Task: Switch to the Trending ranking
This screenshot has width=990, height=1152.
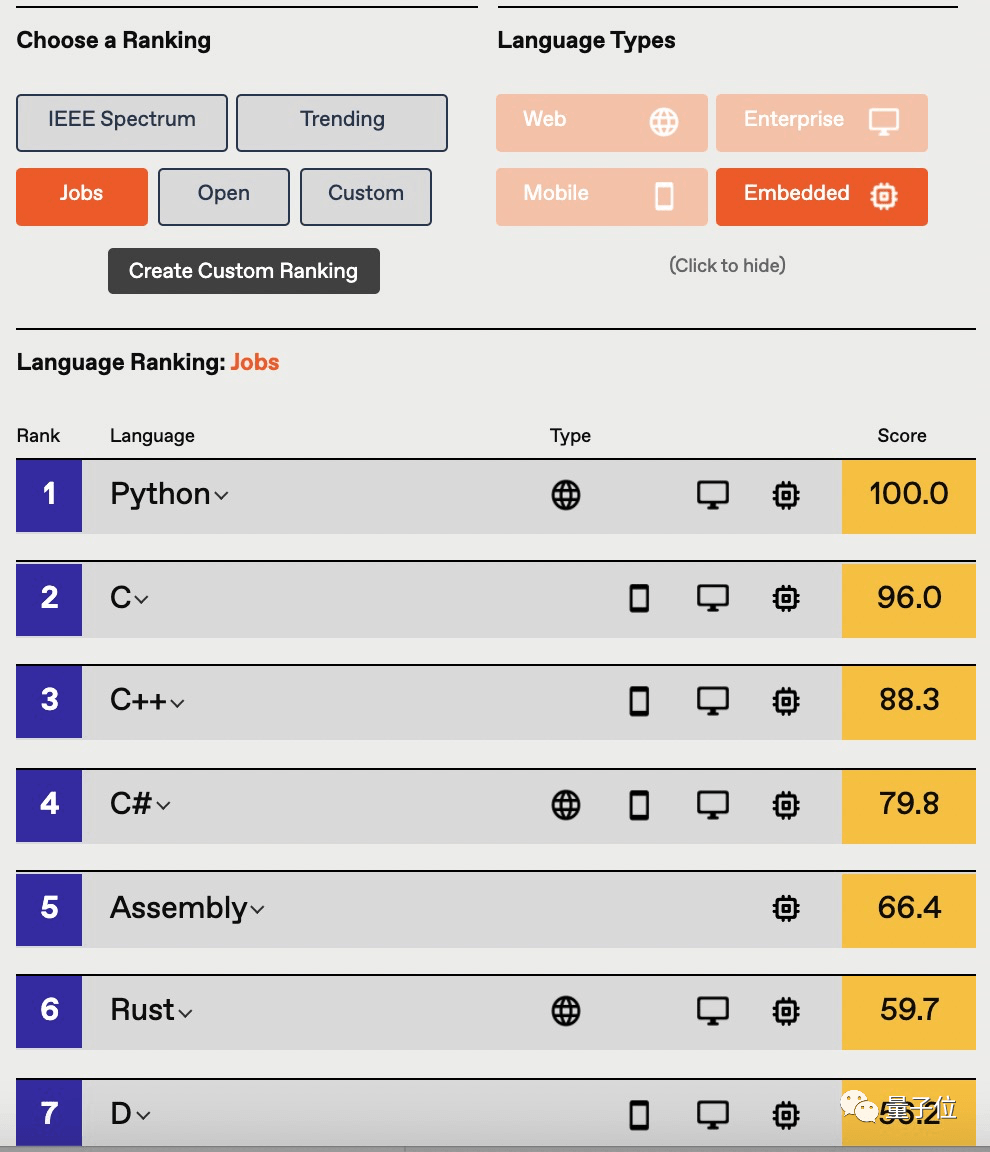Action: click(x=342, y=123)
